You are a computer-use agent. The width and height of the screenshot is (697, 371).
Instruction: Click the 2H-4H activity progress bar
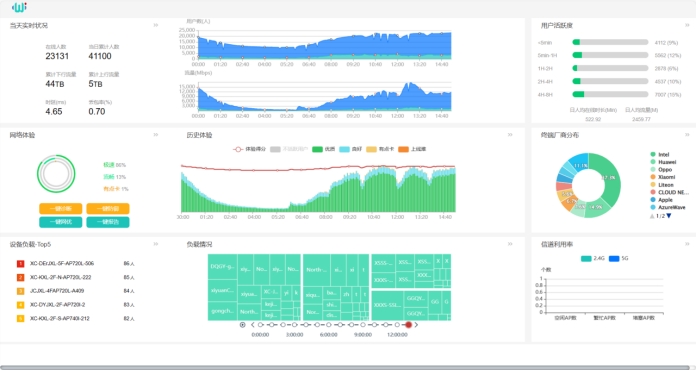pos(610,81)
